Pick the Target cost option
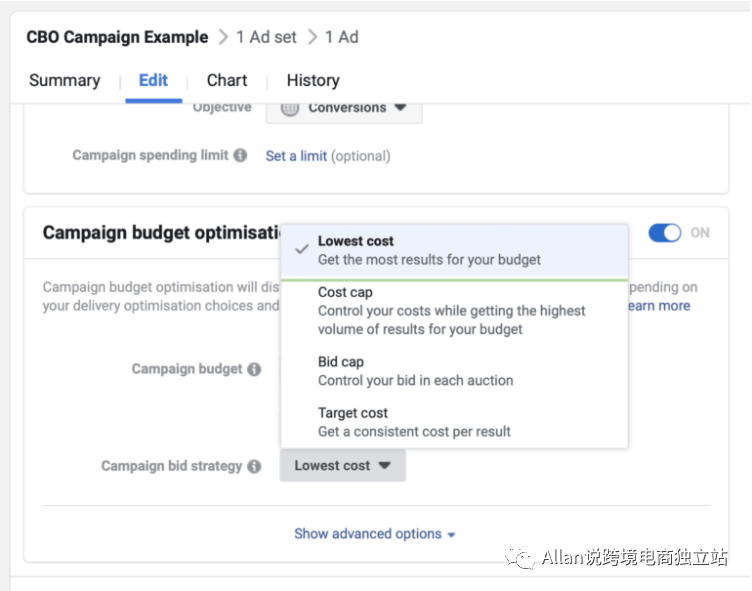Image resolution: width=752 pixels, height=591 pixels. click(414, 422)
